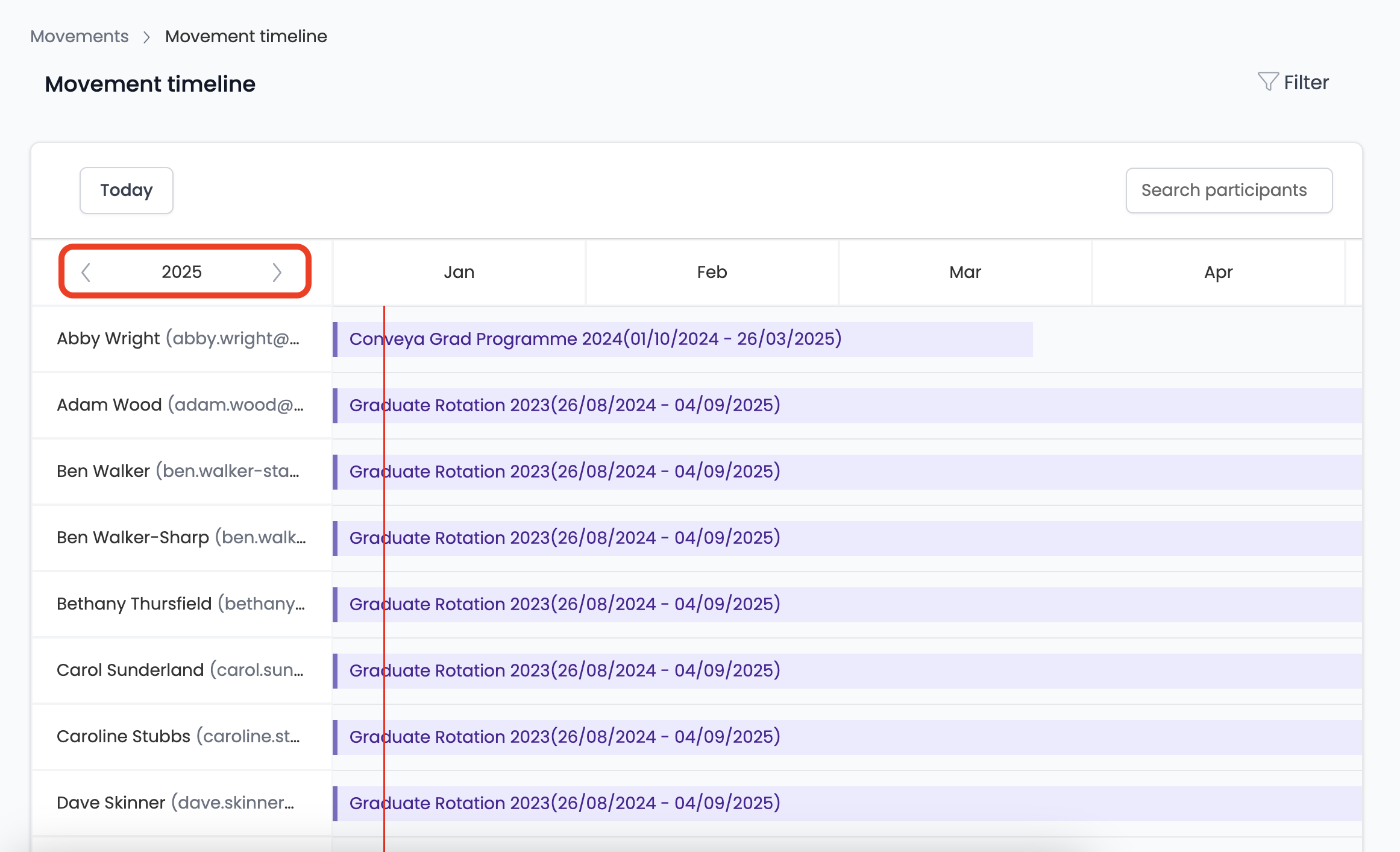The width and height of the screenshot is (1400, 852).
Task: Click the Today button
Action: tap(127, 190)
